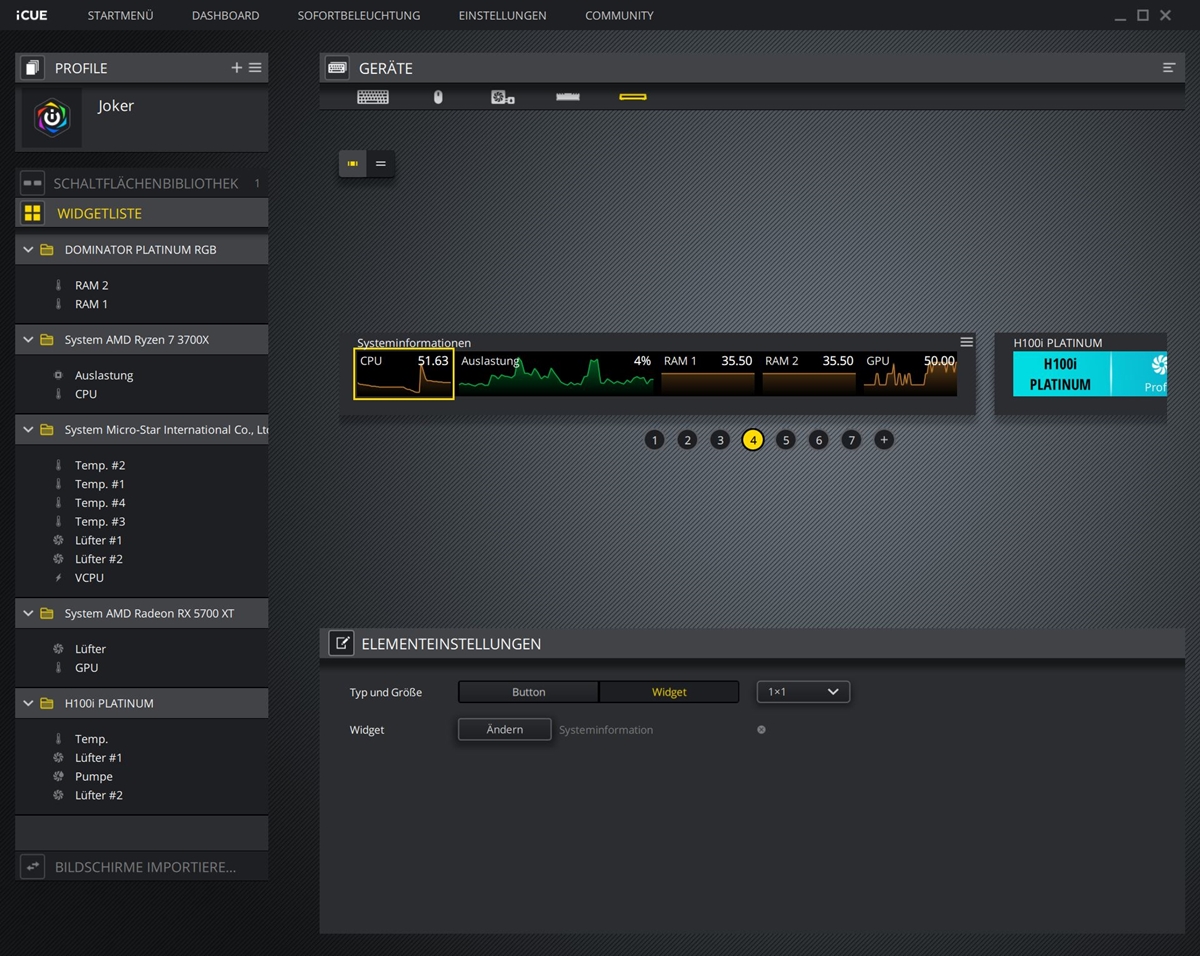Click the Elementeinstellungen edit icon

(x=341, y=643)
